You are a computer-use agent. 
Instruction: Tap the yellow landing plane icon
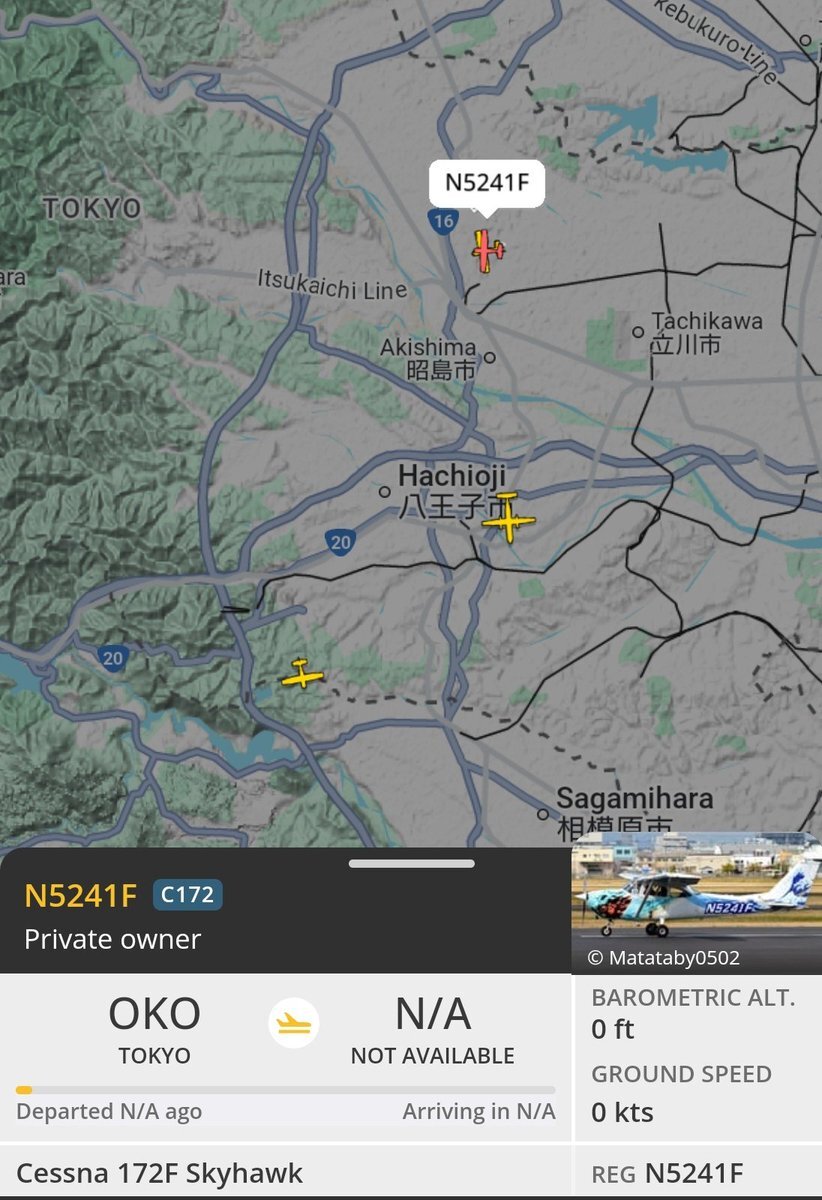pyautogui.click(x=293, y=1025)
